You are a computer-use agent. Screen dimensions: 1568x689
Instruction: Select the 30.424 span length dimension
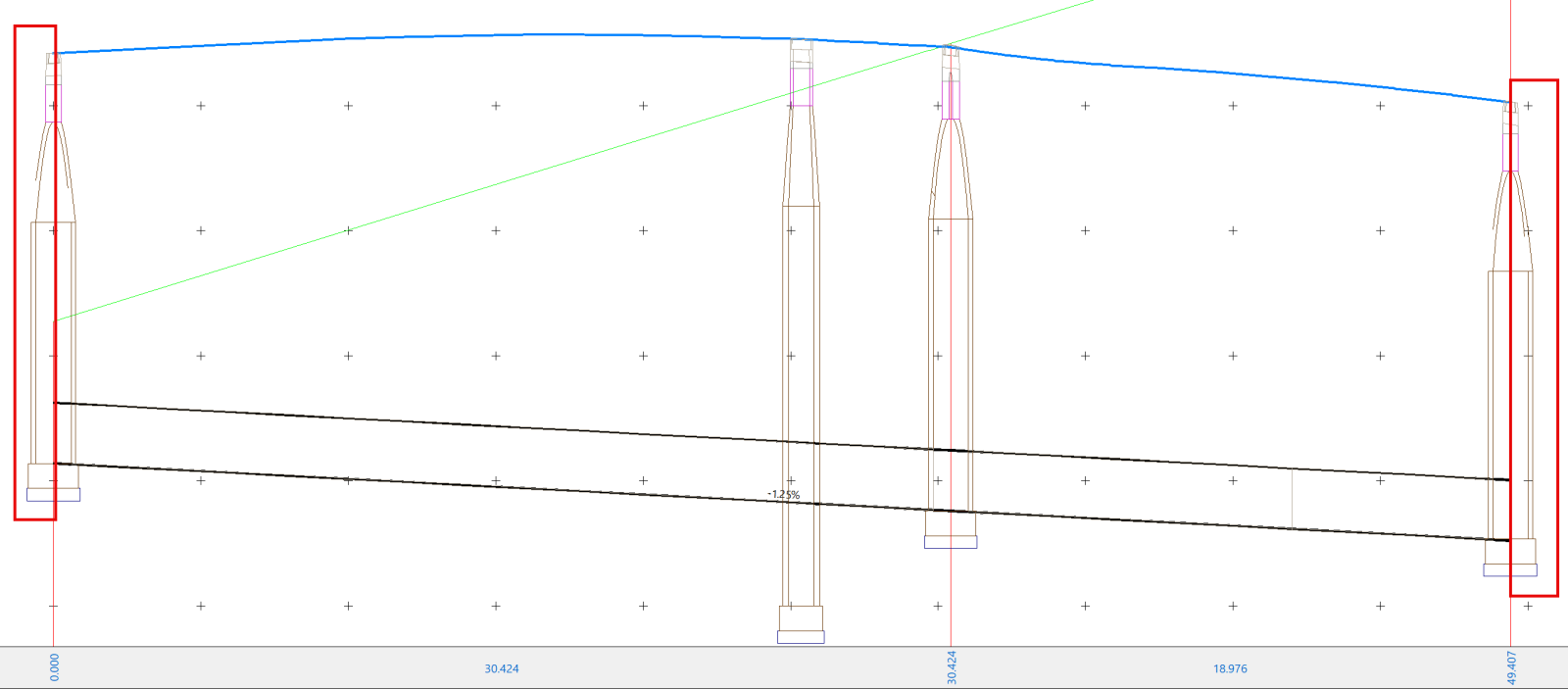point(501,668)
